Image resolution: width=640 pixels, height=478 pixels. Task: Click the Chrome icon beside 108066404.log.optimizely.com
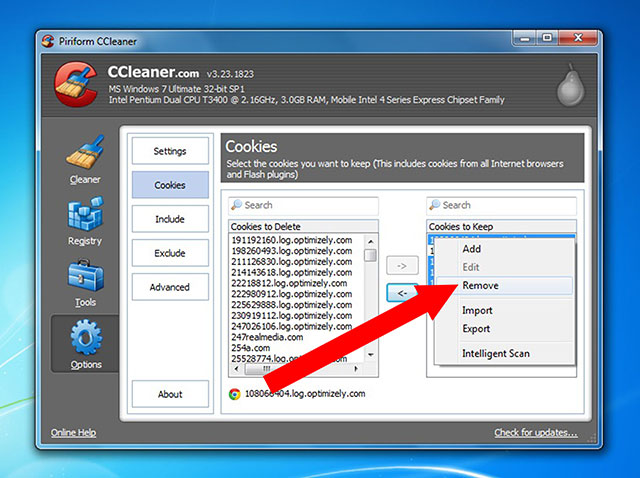tap(235, 394)
